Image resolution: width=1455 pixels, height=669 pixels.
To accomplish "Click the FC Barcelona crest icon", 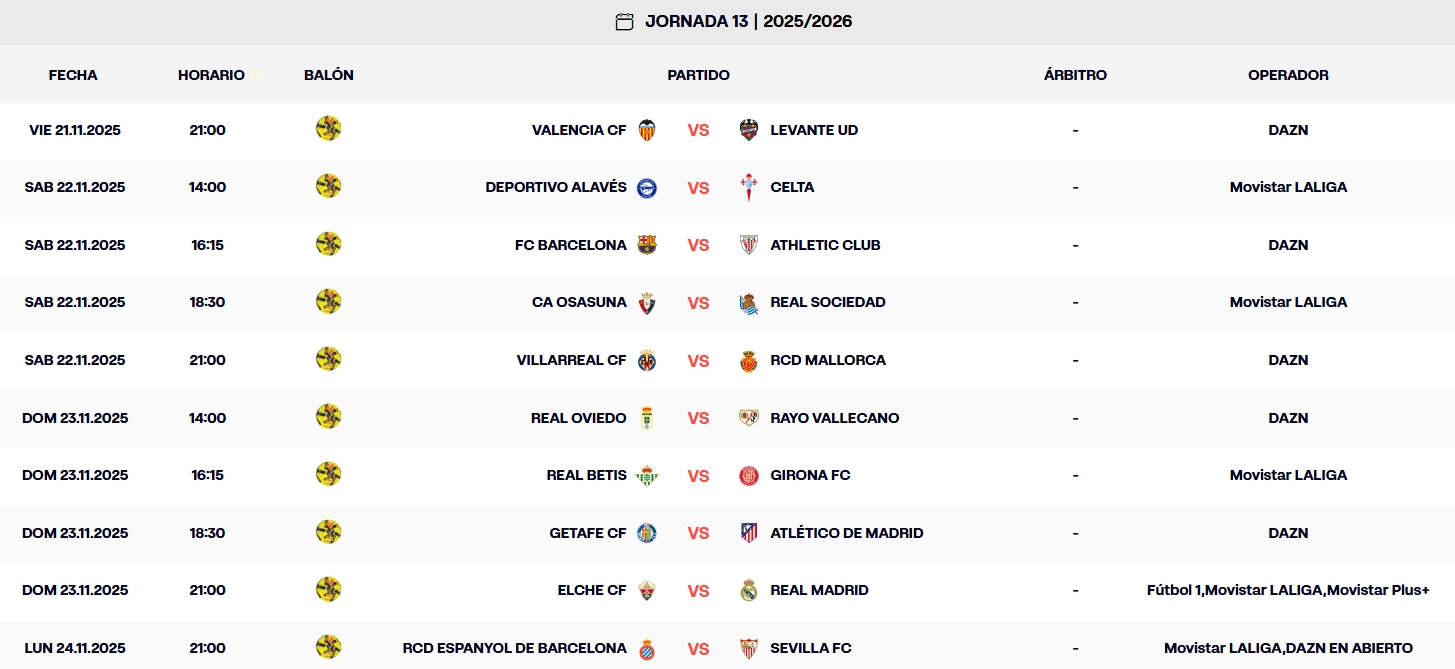I will click(x=647, y=245).
